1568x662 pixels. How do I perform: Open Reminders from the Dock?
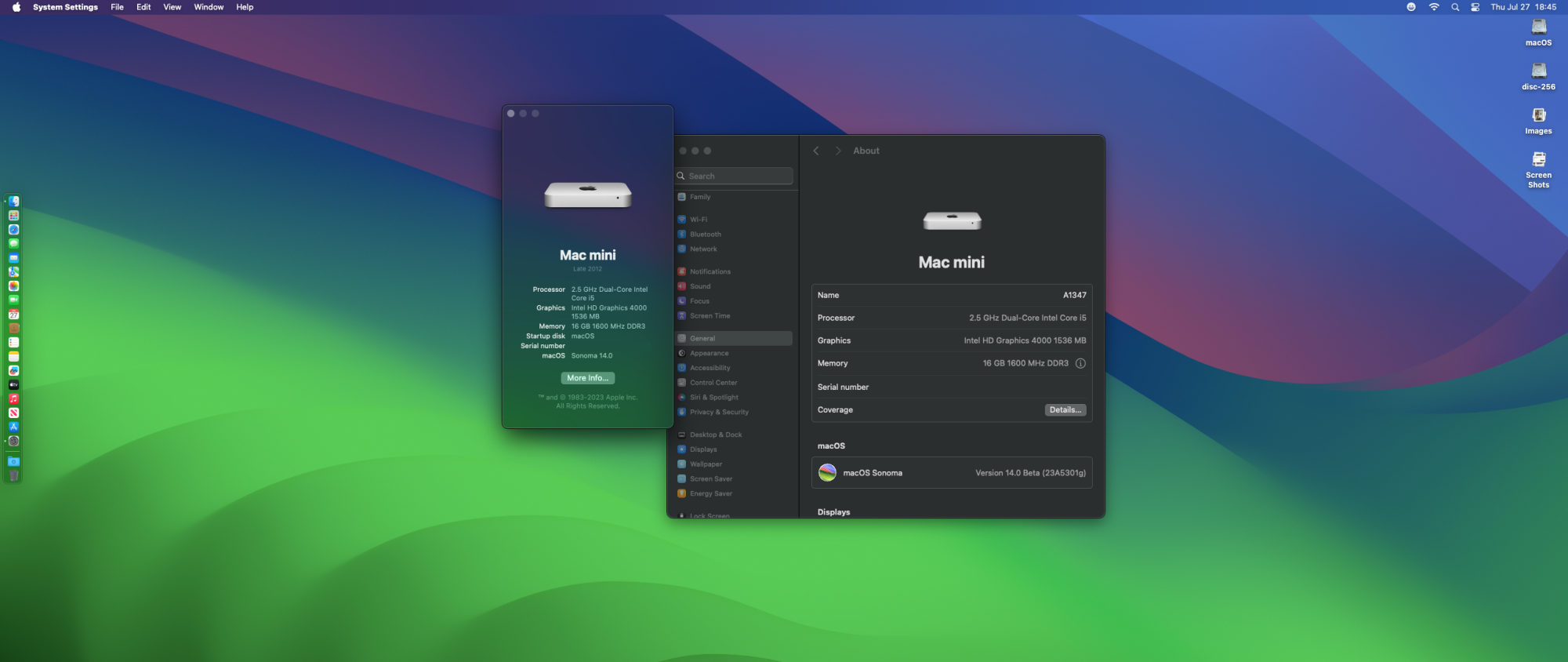click(13, 343)
